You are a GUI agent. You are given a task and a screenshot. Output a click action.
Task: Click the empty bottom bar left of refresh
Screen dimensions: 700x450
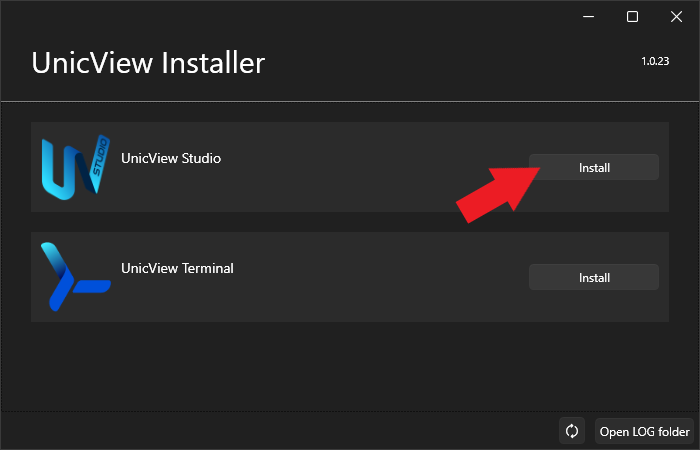pos(280,431)
